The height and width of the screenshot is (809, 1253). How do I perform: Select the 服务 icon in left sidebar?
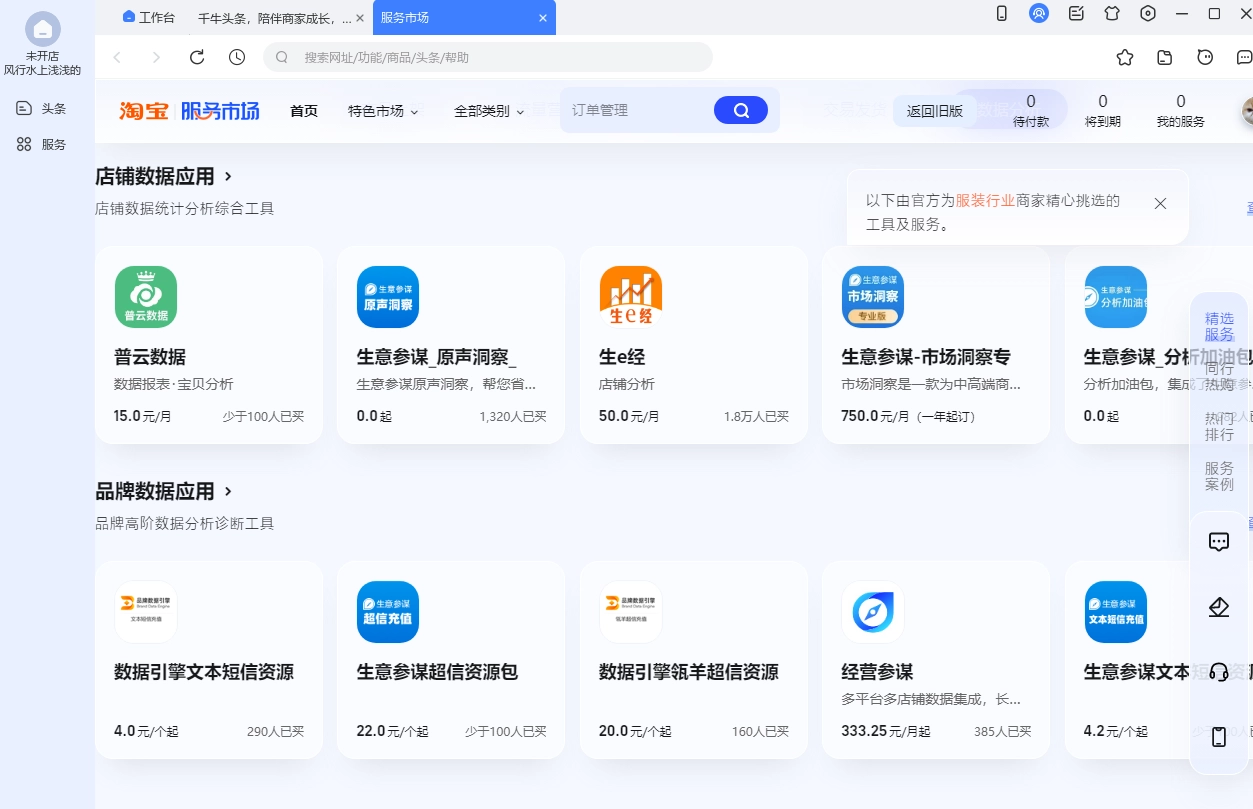pyautogui.click(x=24, y=143)
